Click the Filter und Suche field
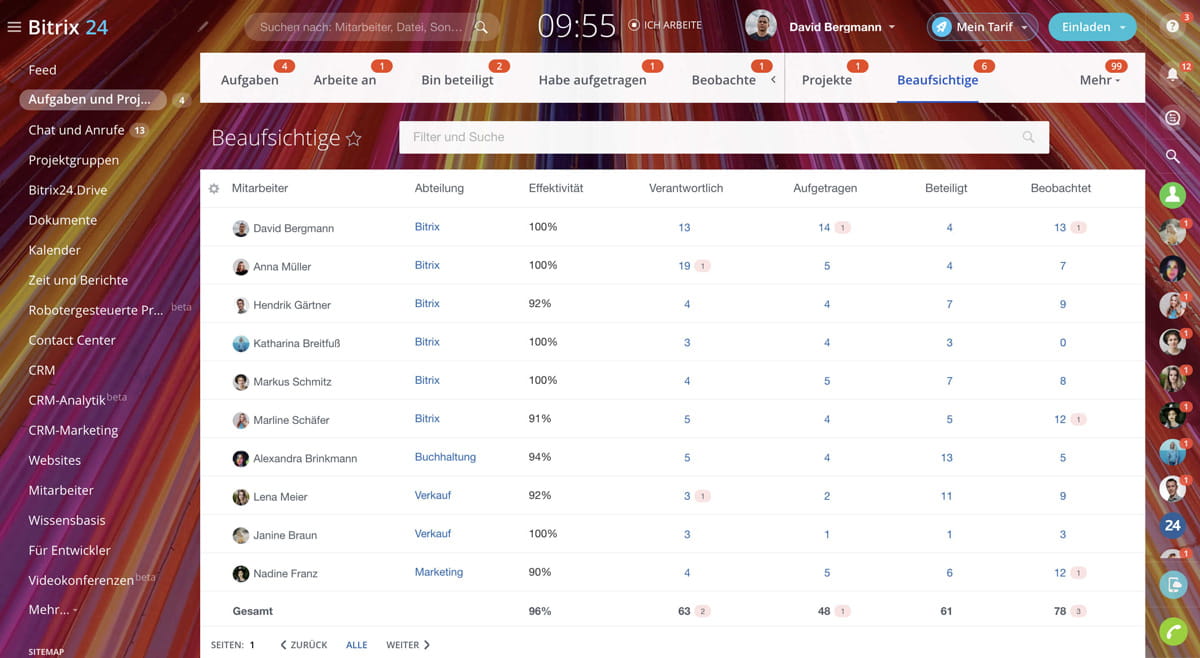 tap(710, 137)
